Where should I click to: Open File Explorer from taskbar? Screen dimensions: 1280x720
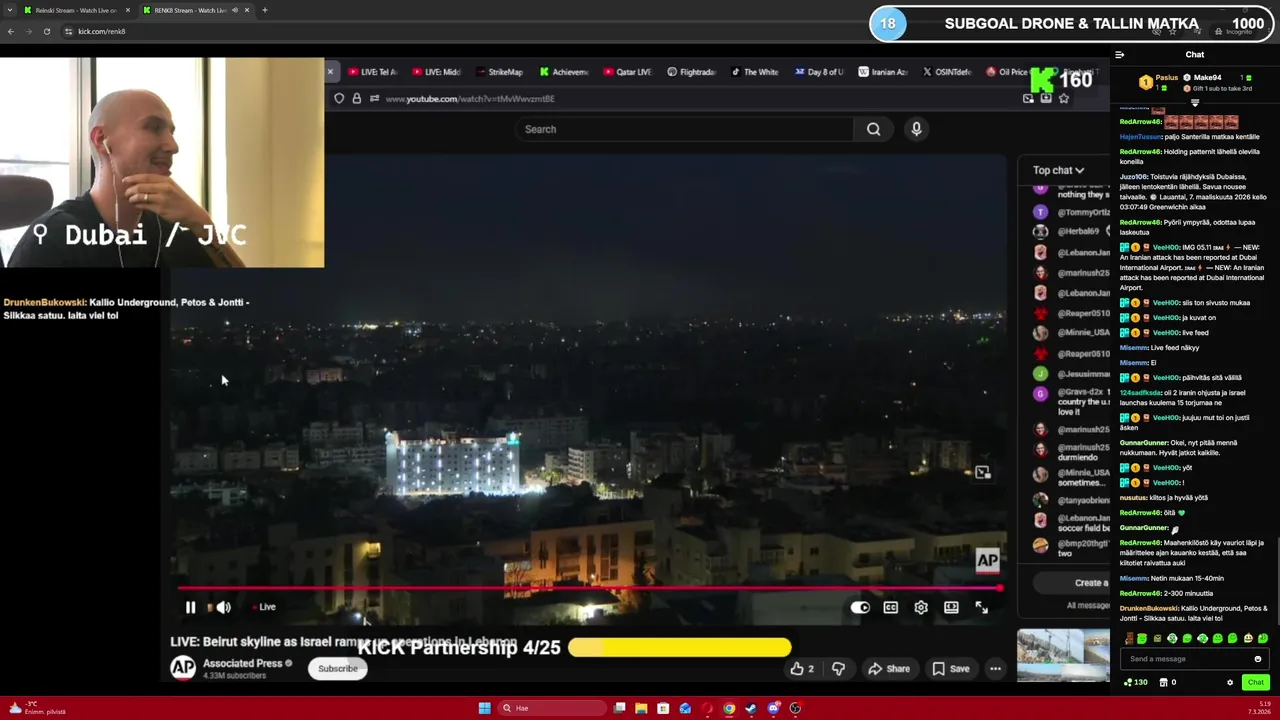tap(641, 708)
